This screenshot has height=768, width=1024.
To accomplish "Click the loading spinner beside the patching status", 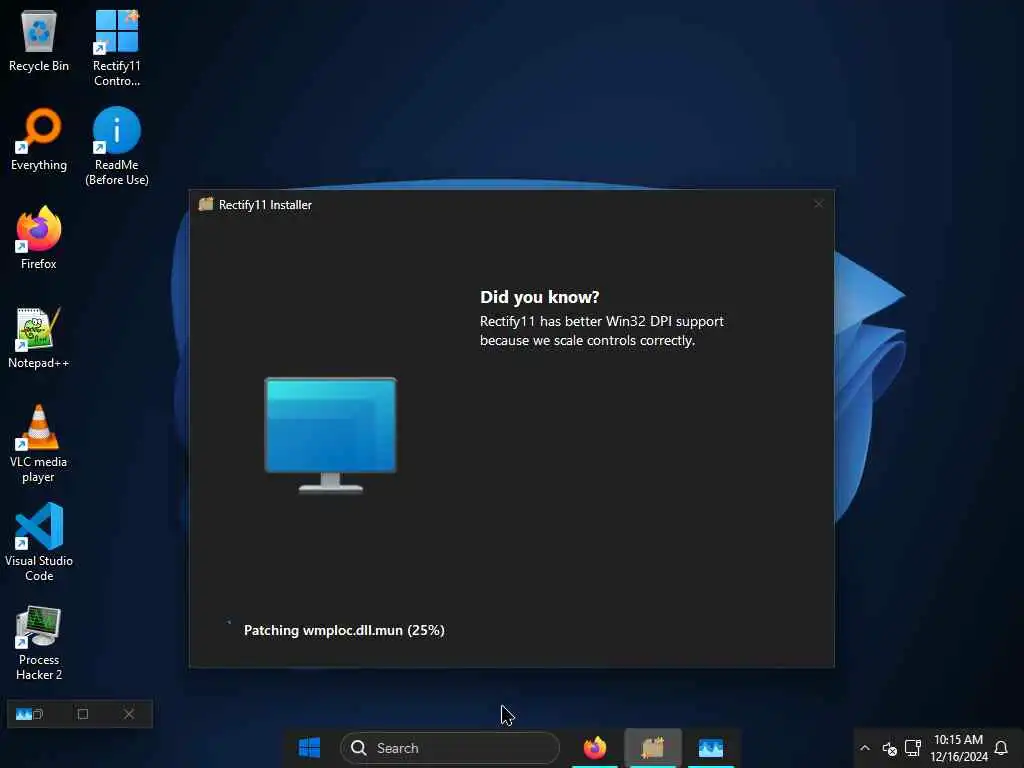I will click(x=229, y=622).
